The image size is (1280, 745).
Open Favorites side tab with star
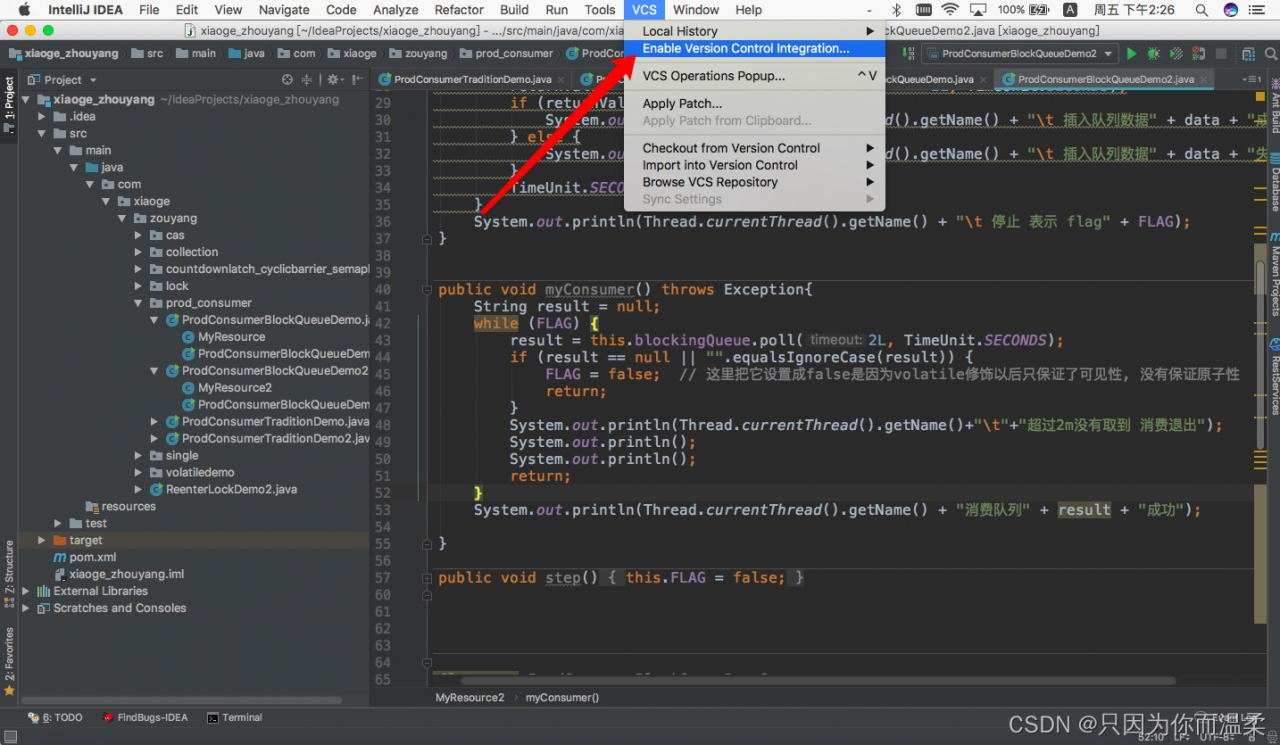[x=9, y=660]
